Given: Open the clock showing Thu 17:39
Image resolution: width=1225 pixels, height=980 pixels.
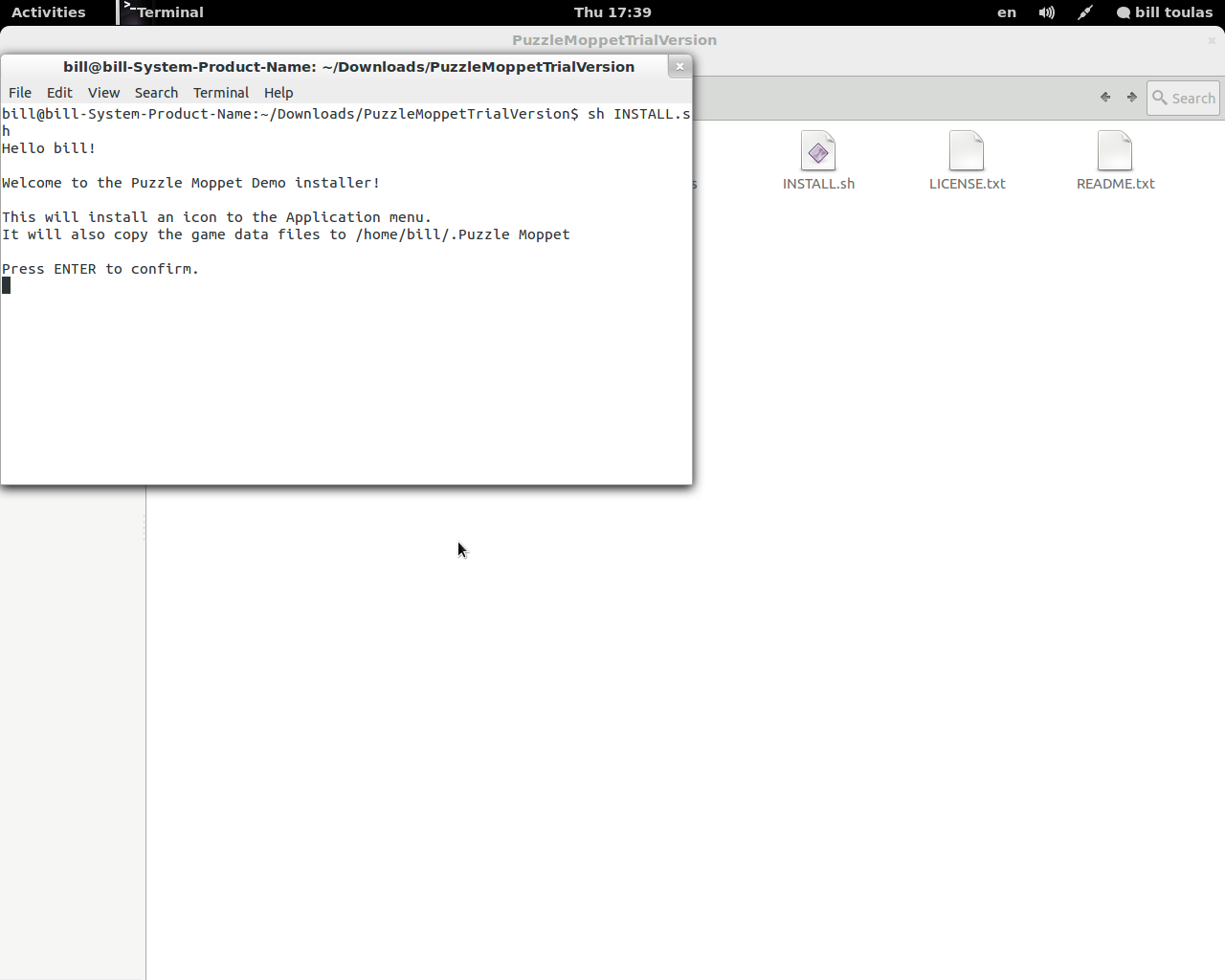Looking at the screenshot, I should [612, 12].
